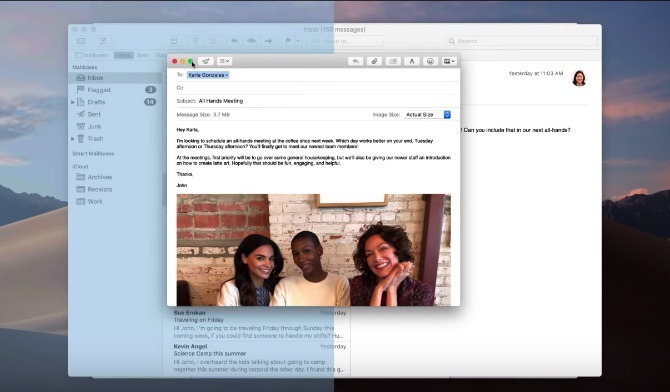
Task: Click the paperclip attach file icon
Action: click(x=374, y=61)
